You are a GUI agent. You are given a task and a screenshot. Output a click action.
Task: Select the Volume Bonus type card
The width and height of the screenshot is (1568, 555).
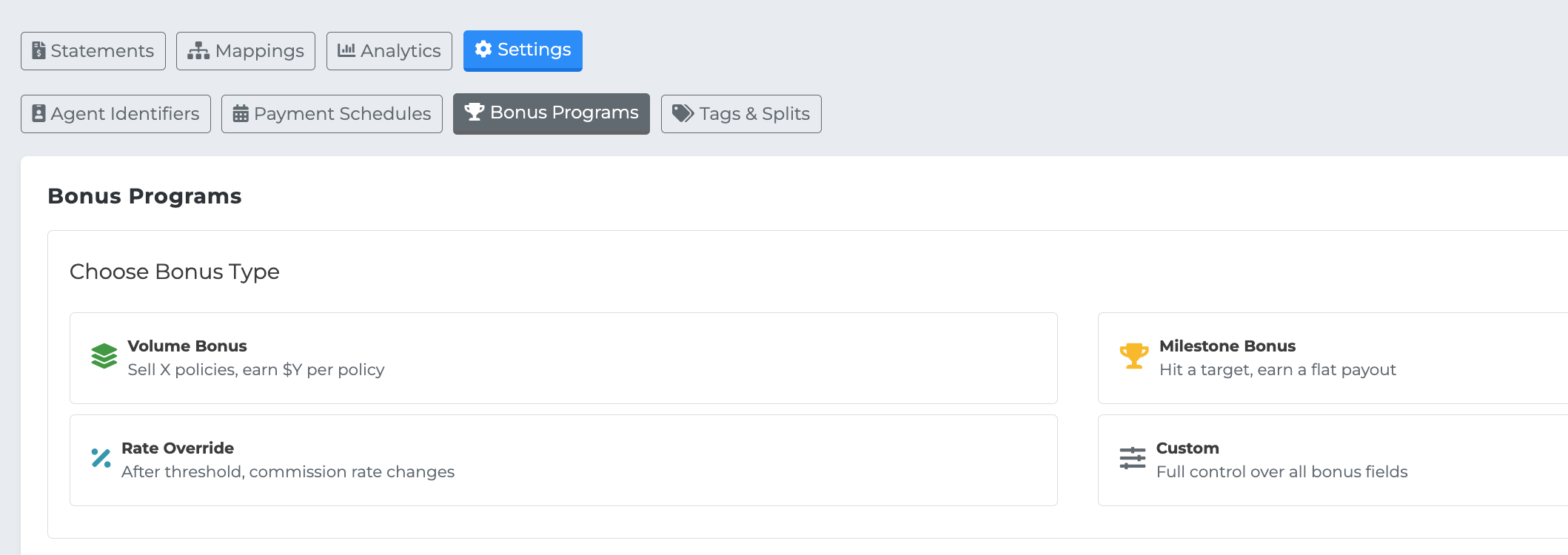[563, 358]
